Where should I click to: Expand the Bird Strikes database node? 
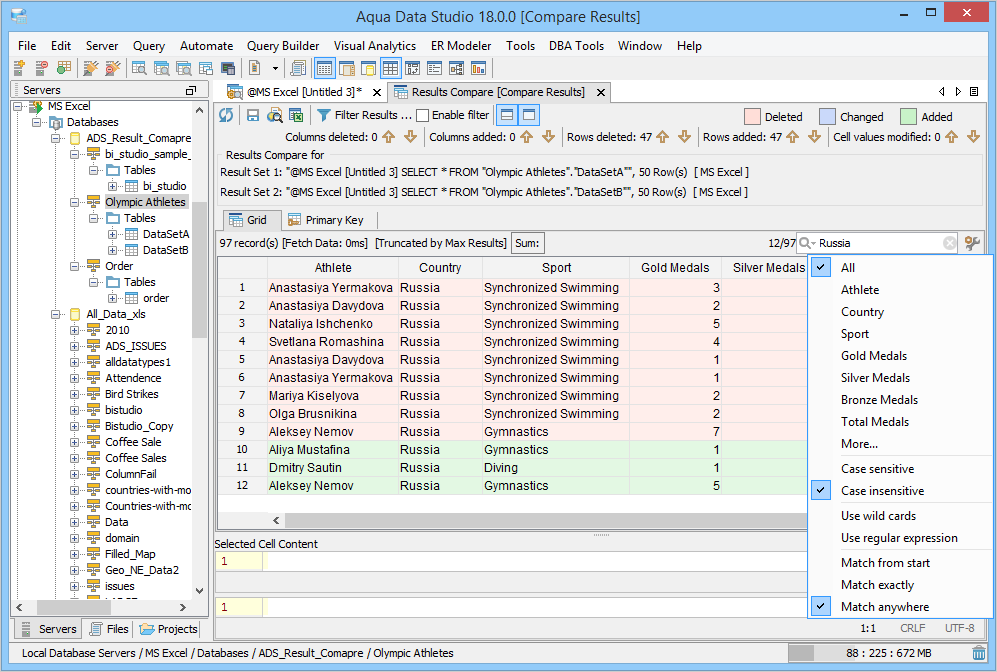75,394
